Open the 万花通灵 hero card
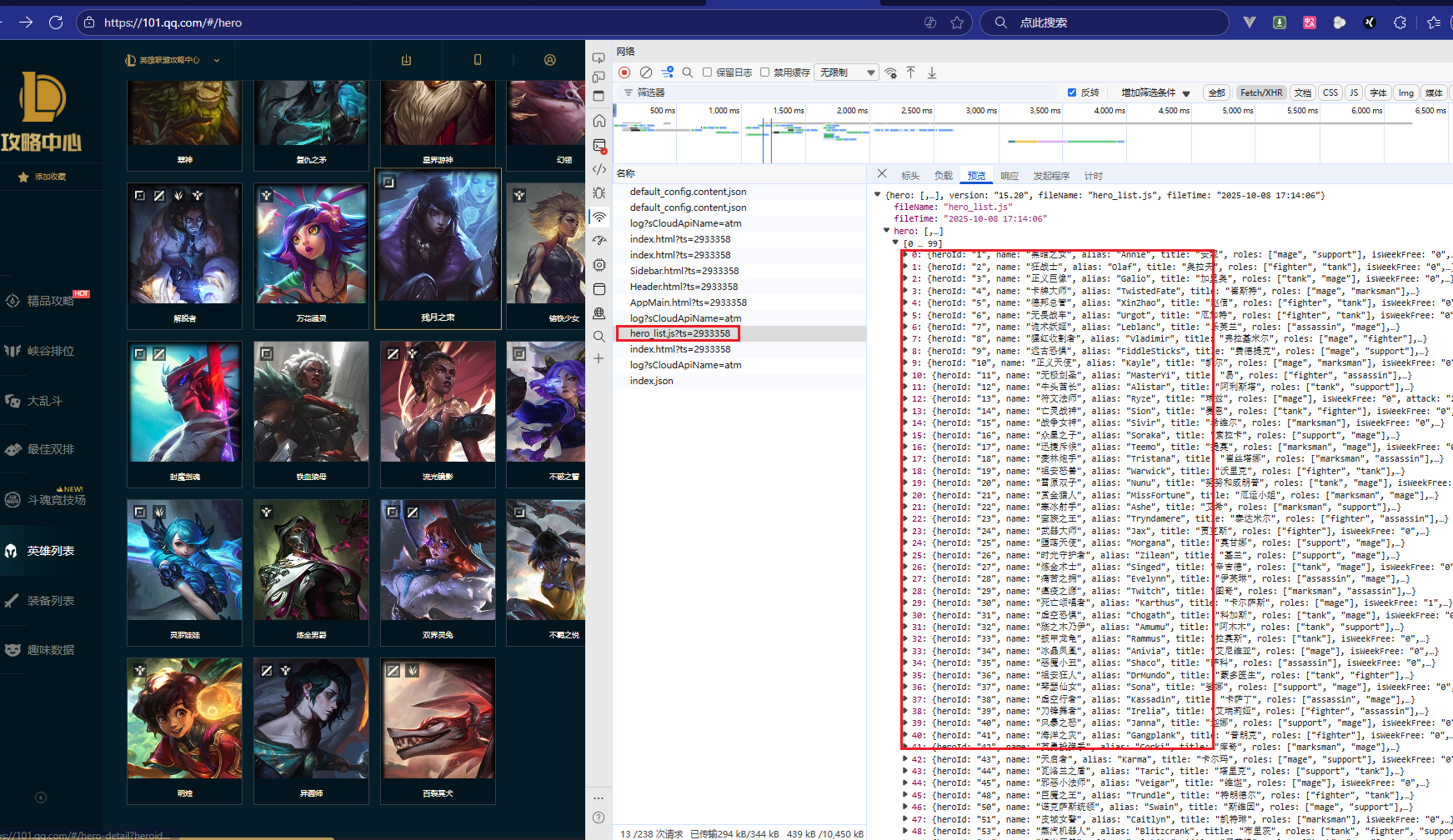This screenshot has height=840, width=1453. [x=311, y=256]
